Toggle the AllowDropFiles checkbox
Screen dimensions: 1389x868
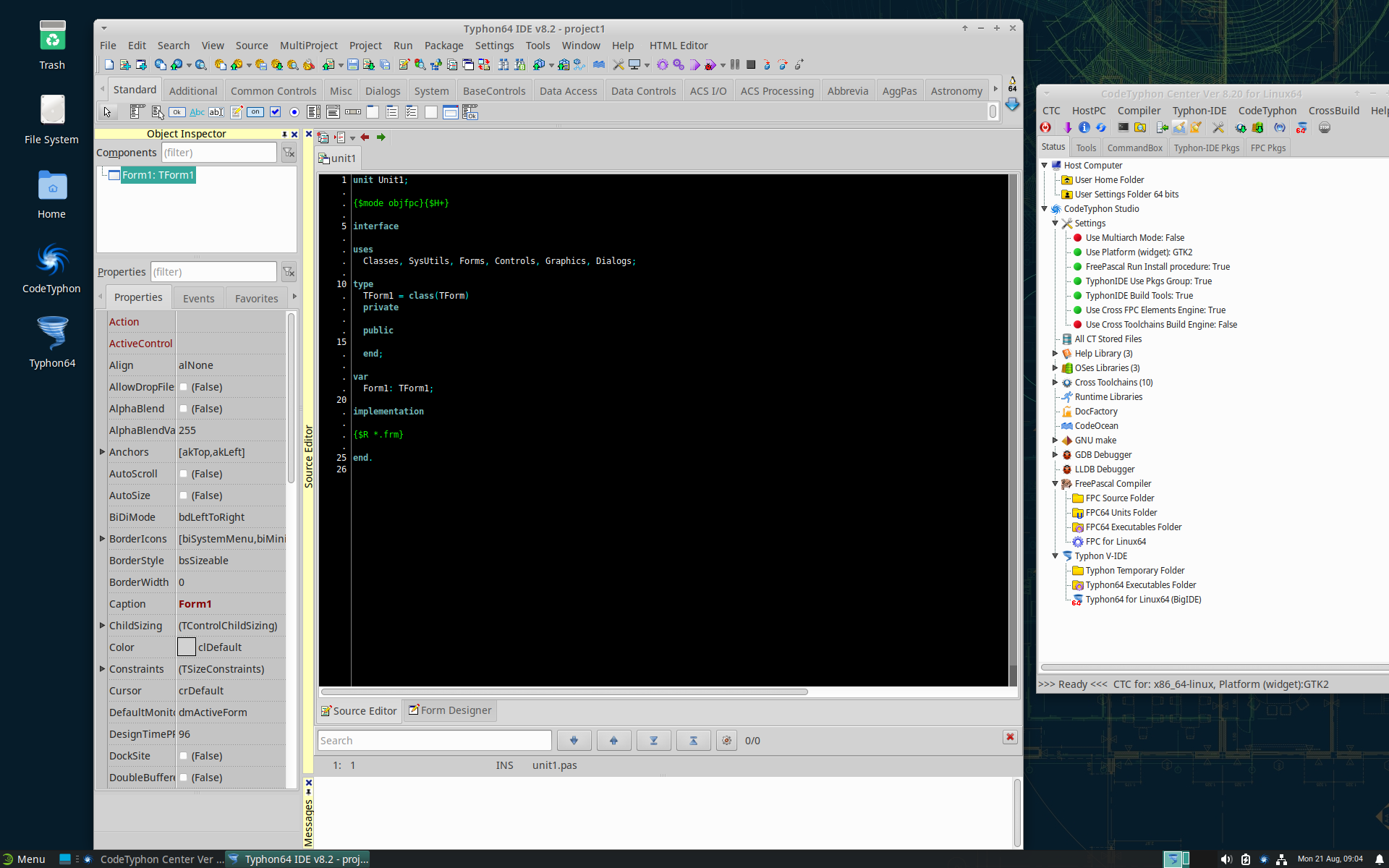(184, 387)
